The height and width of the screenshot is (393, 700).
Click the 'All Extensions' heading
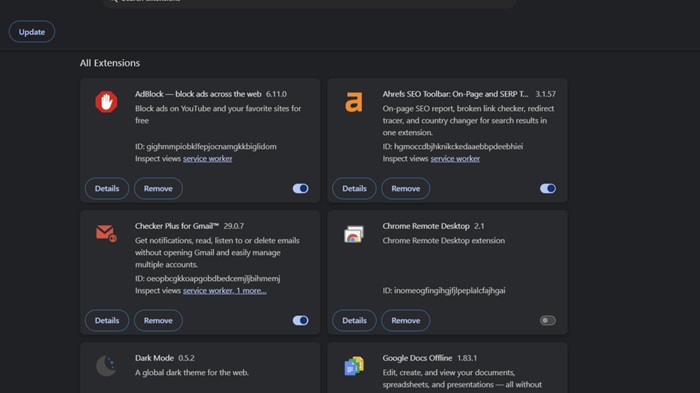110,63
